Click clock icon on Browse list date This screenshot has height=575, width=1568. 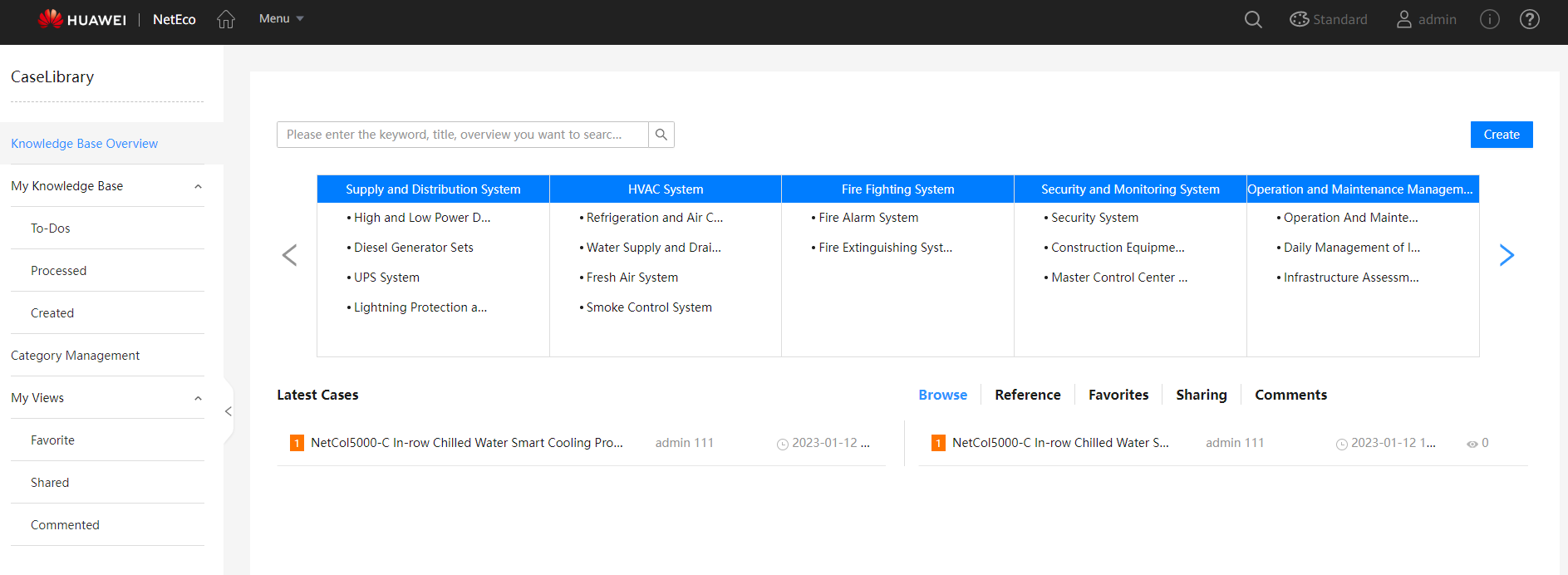coord(1341,444)
